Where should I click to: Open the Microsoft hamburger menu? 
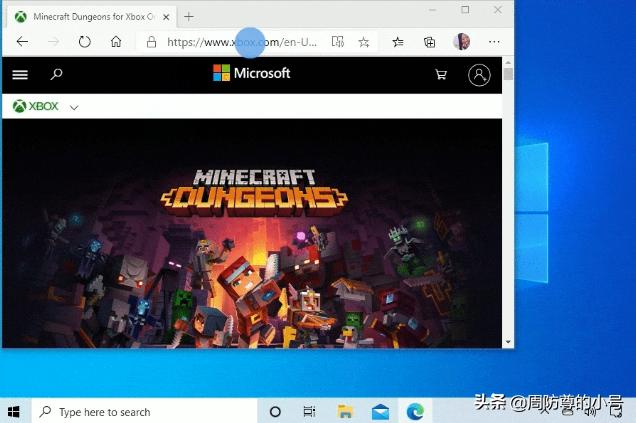pos(20,75)
